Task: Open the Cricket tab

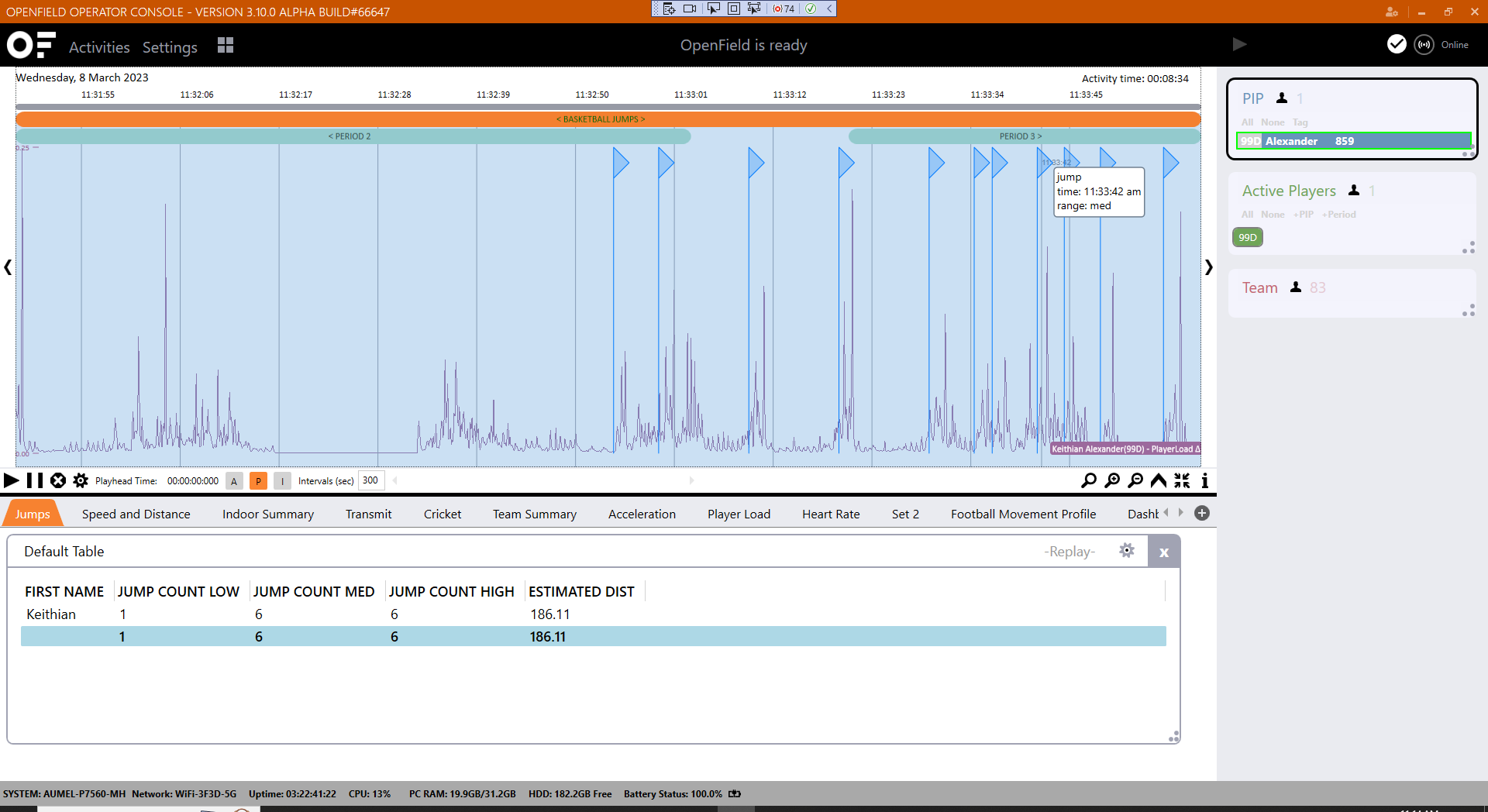Action: pyautogui.click(x=443, y=514)
